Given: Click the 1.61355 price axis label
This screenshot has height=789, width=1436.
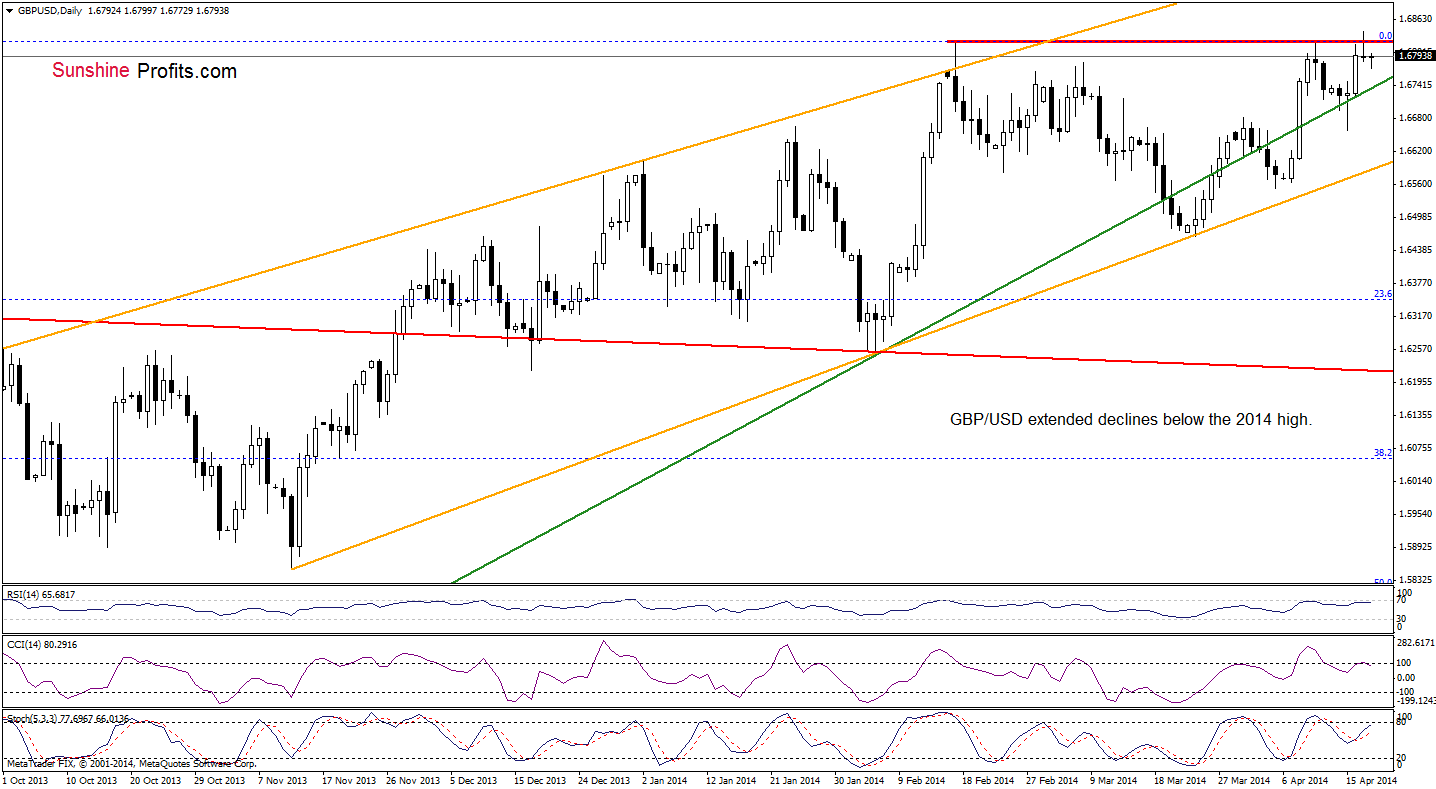Looking at the screenshot, I should [x=1416, y=415].
